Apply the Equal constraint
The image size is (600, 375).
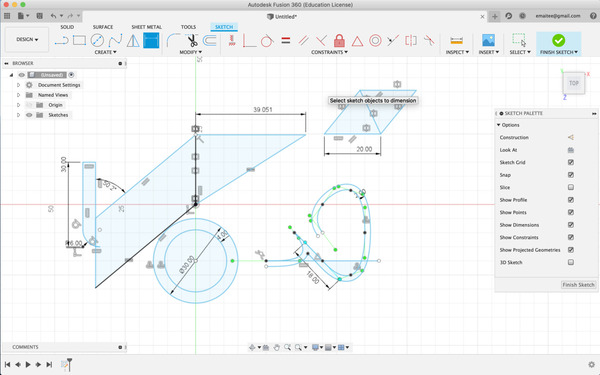pyautogui.click(x=285, y=40)
